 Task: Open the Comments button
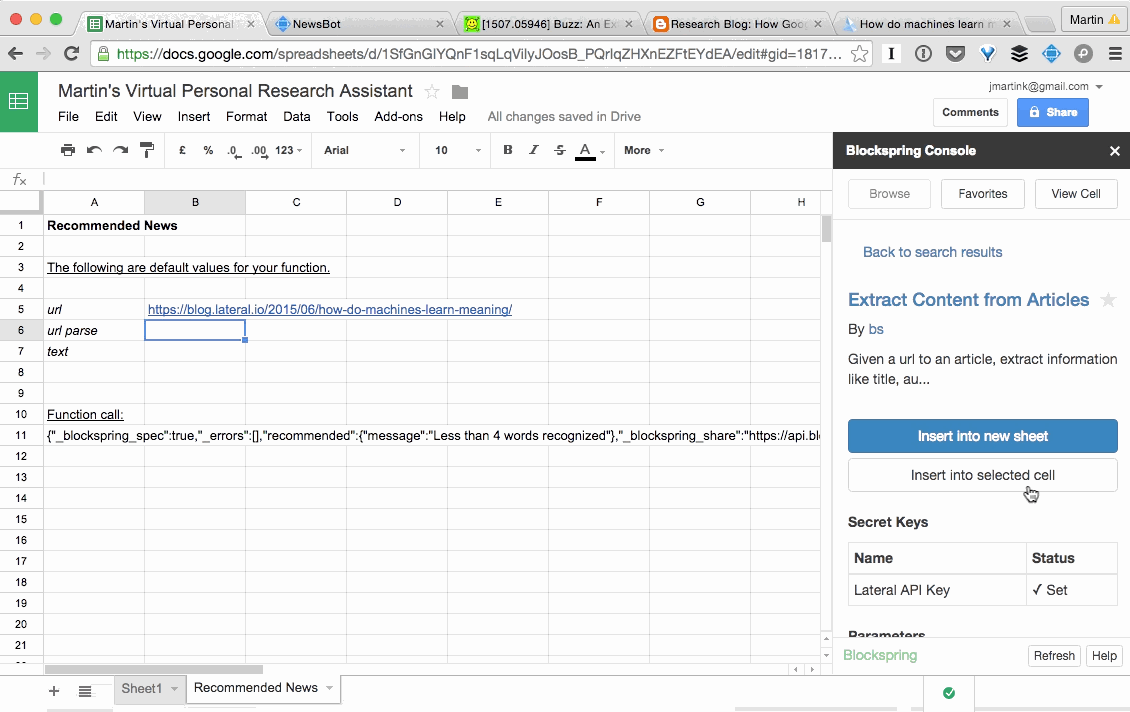pyautogui.click(x=970, y=112)
